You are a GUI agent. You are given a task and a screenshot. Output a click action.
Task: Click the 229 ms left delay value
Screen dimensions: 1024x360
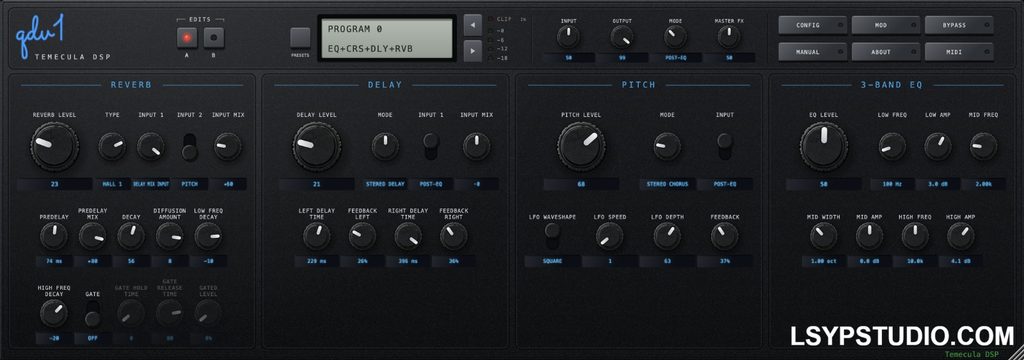317,261
